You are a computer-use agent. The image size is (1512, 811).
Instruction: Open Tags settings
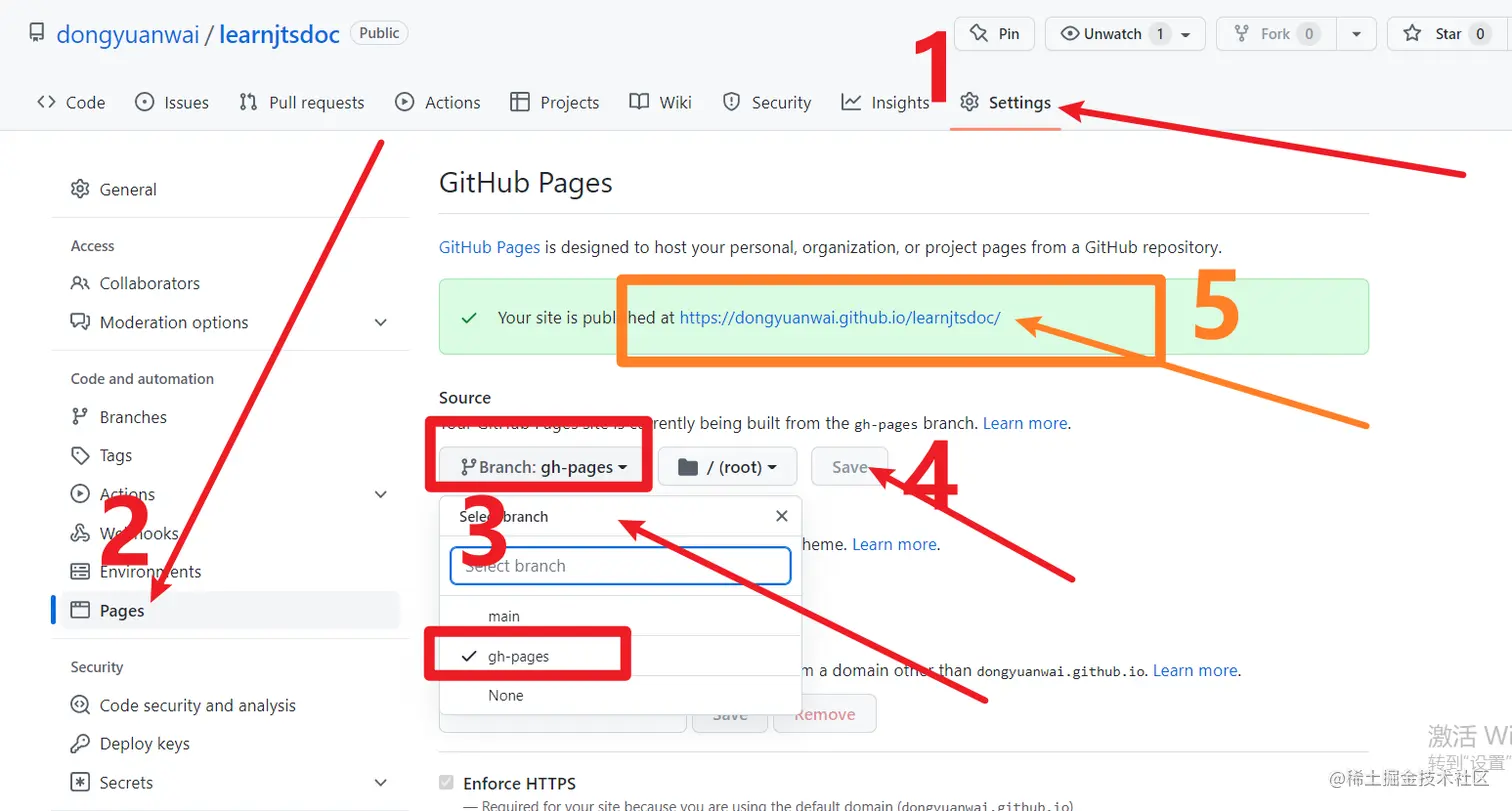point(116,455)
